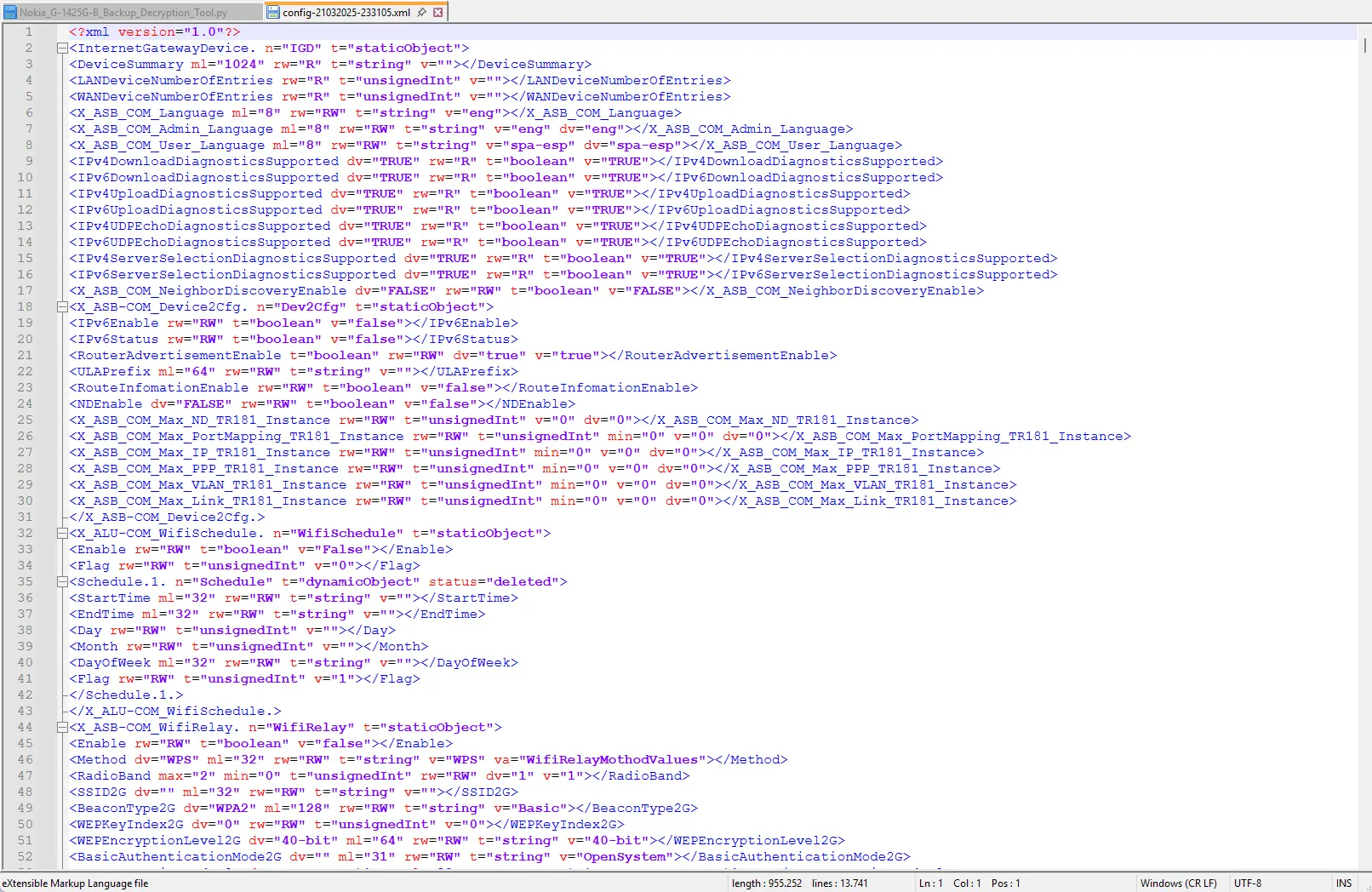Click the X_ASB_COM_NeighborDiscoveryEnable opening tag
The width and height of the screenshot is (1372, 892).
(208, 291)
